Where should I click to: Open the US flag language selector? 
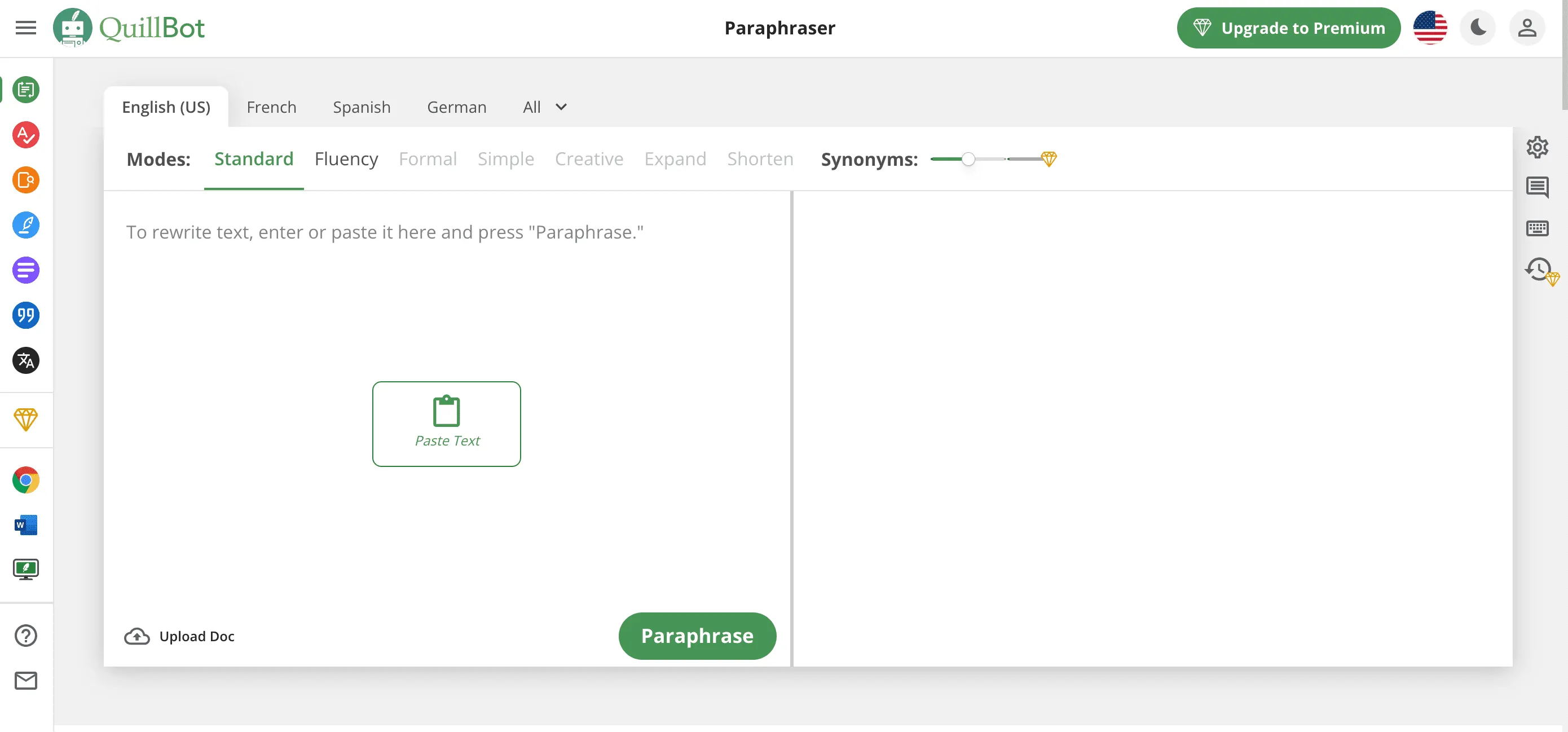tap(1430, 28)
